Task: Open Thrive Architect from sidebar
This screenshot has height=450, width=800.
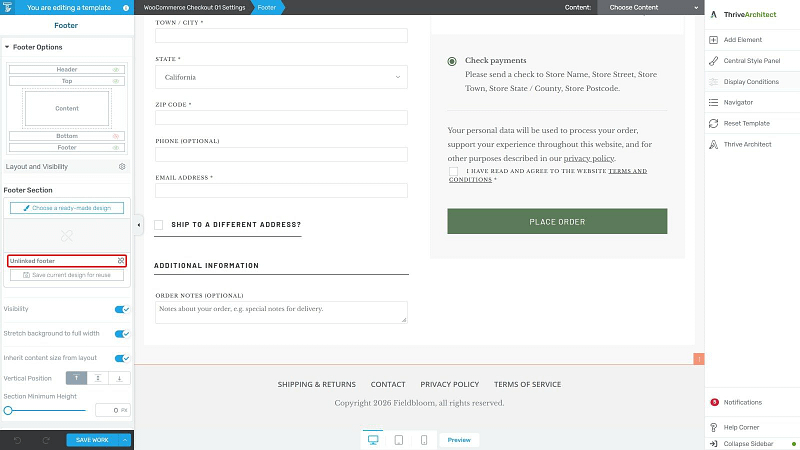Action: pos(752,144)
